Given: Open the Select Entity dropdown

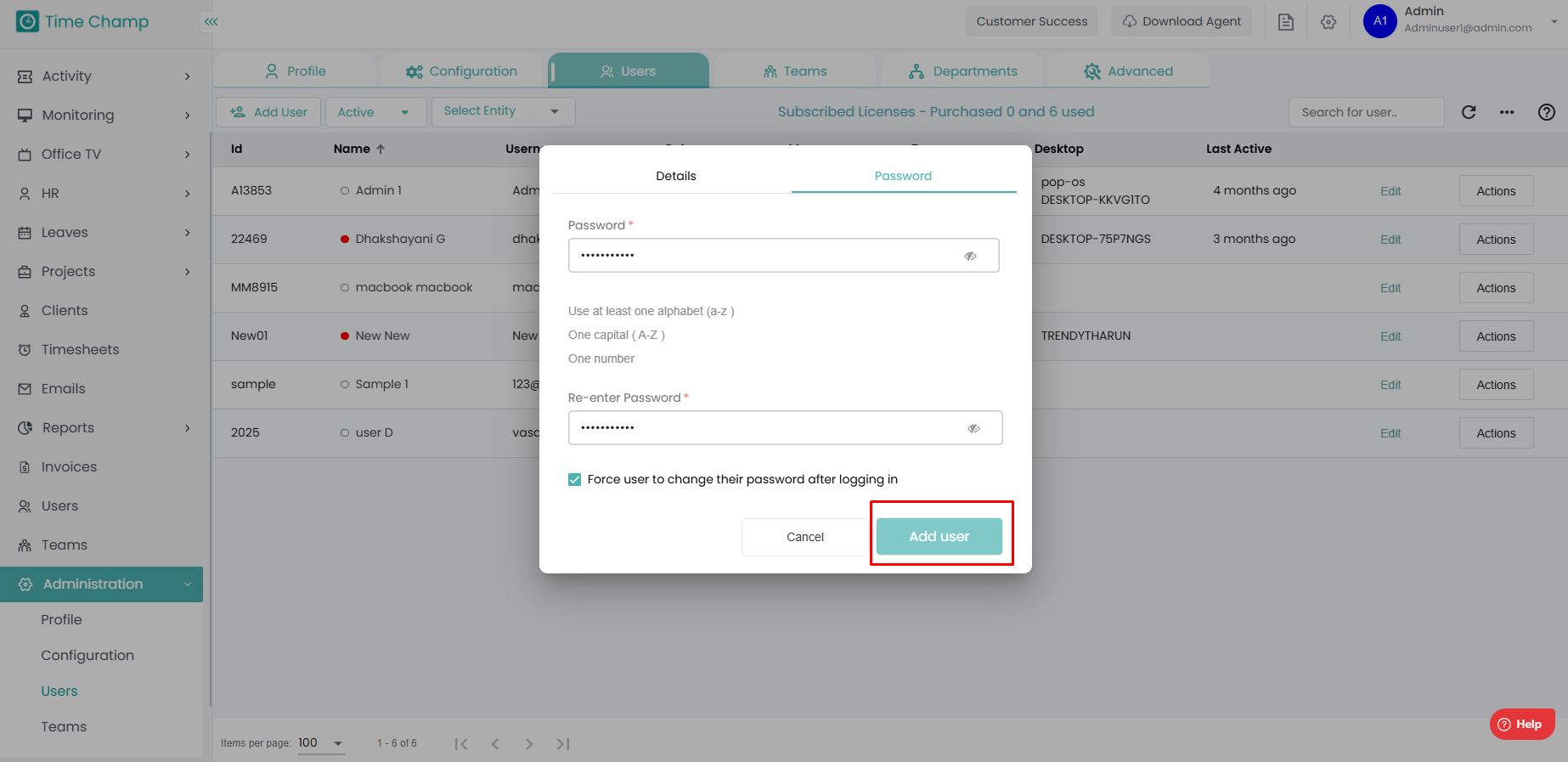Looking at the screenshot, I should point(503,112).
